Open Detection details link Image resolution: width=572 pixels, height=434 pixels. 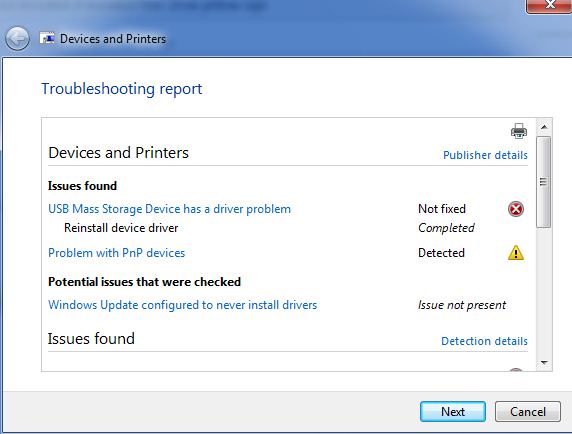484,341
